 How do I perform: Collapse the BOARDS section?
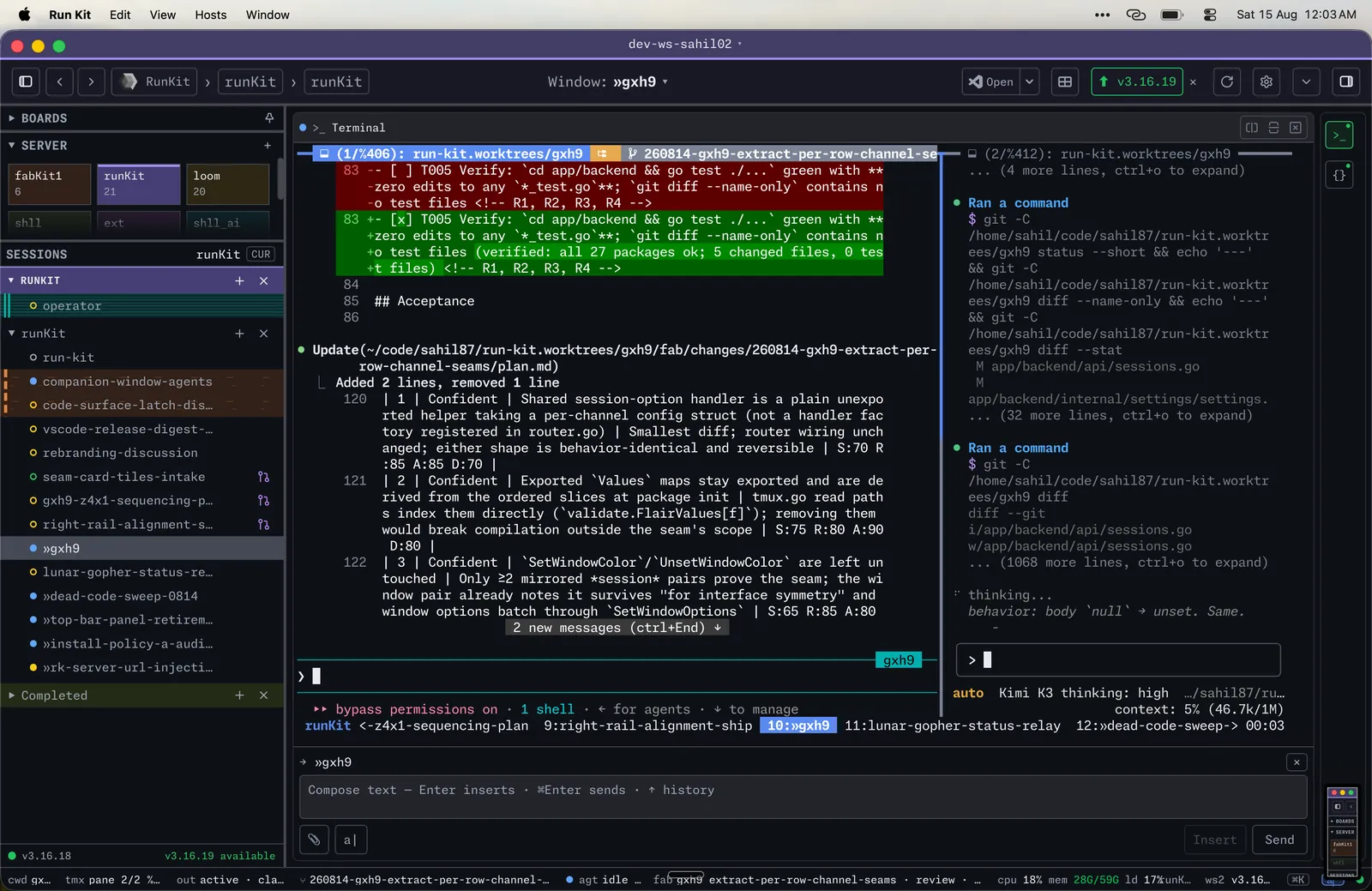pos(12,118)
